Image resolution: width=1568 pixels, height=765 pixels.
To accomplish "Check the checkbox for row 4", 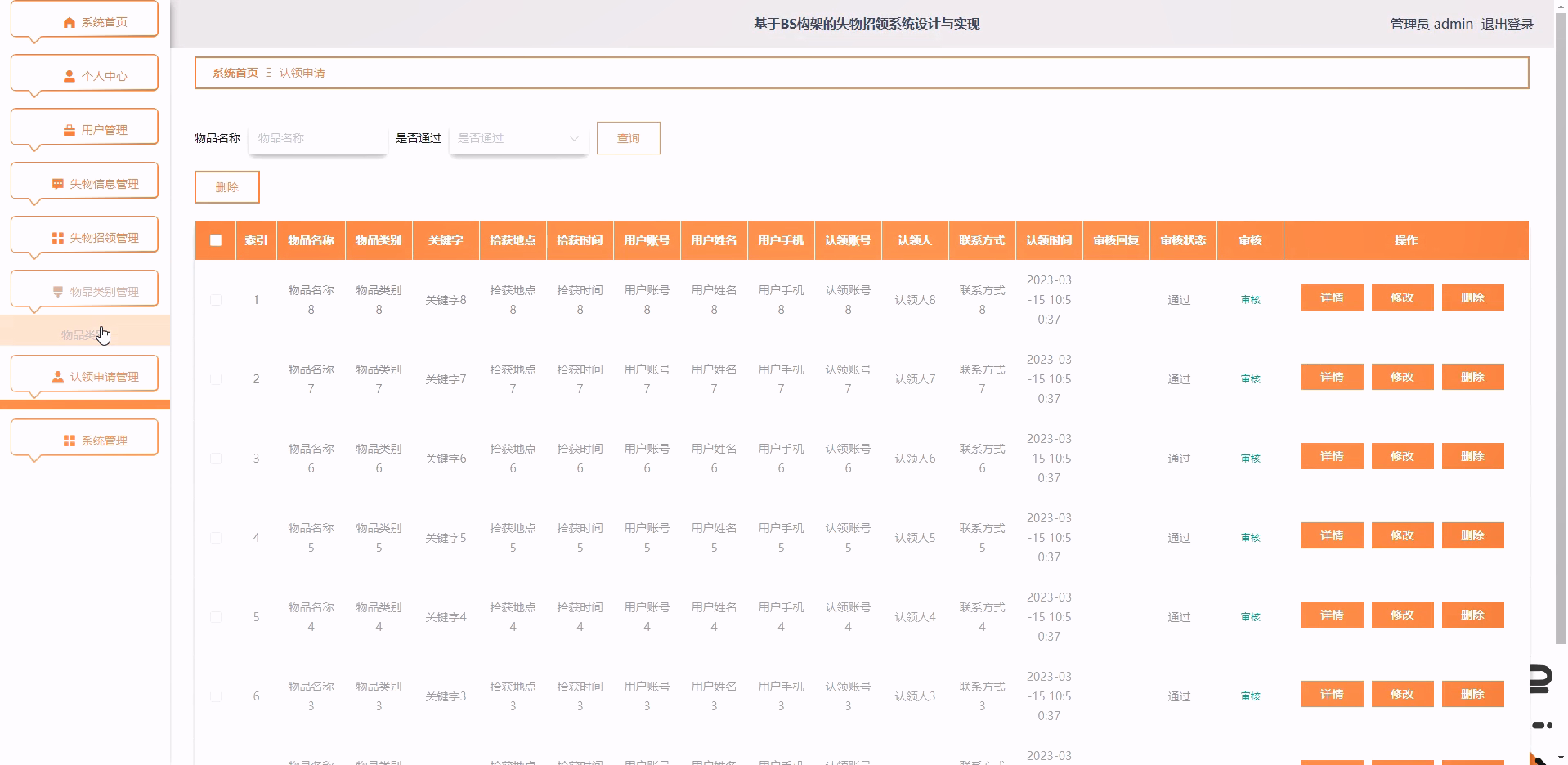I will pos(216,538).
